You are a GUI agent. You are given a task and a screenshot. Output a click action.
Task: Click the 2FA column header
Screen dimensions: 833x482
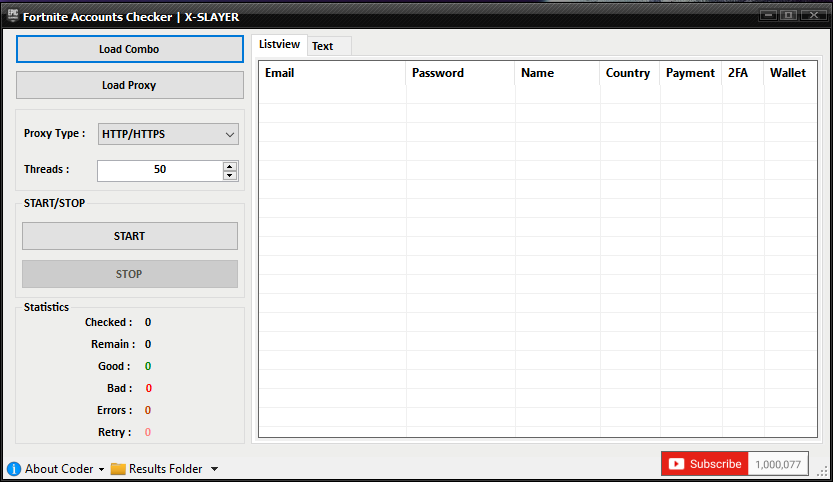(743, 73)
